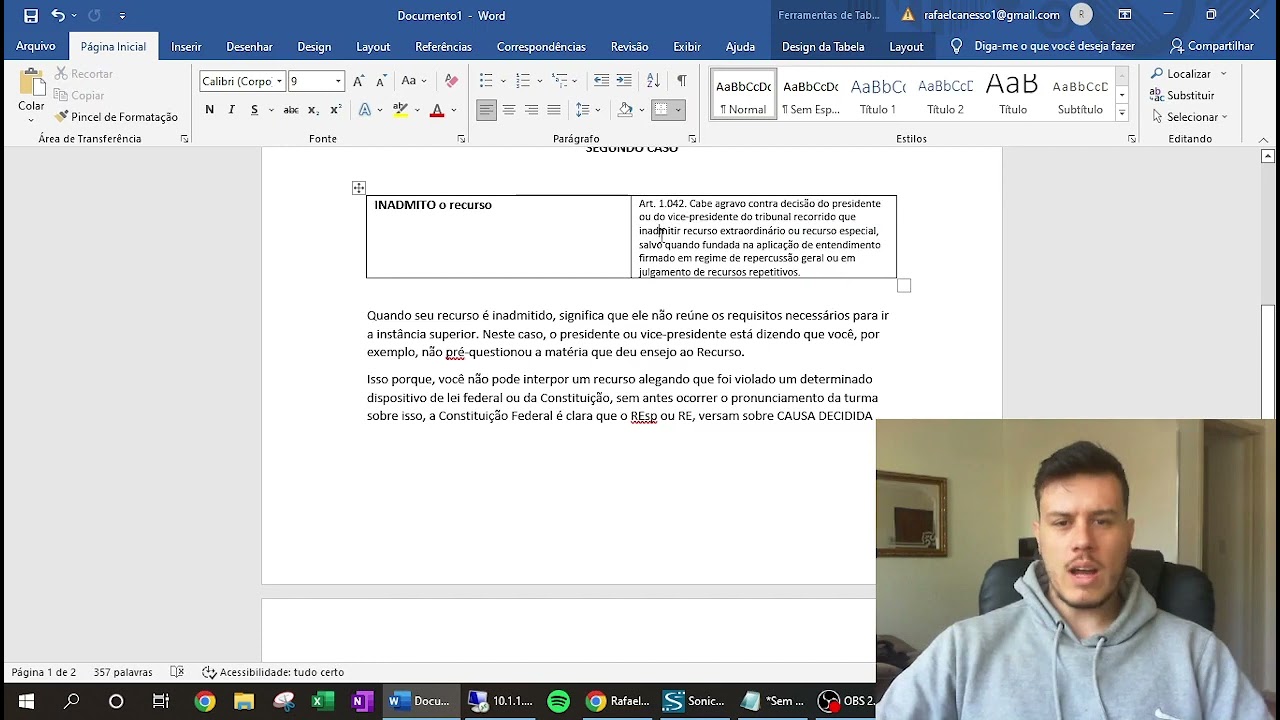
Task: Apply the Título 1 style
Action: point(878,96)
